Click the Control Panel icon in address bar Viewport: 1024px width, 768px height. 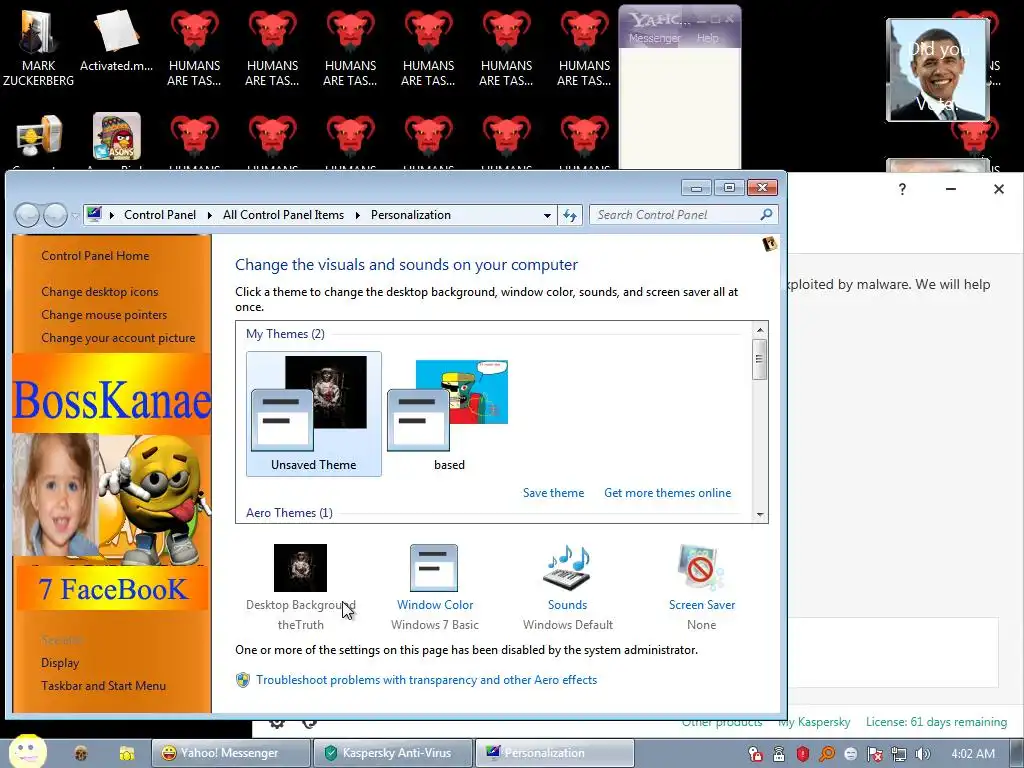tap(94, 214)
